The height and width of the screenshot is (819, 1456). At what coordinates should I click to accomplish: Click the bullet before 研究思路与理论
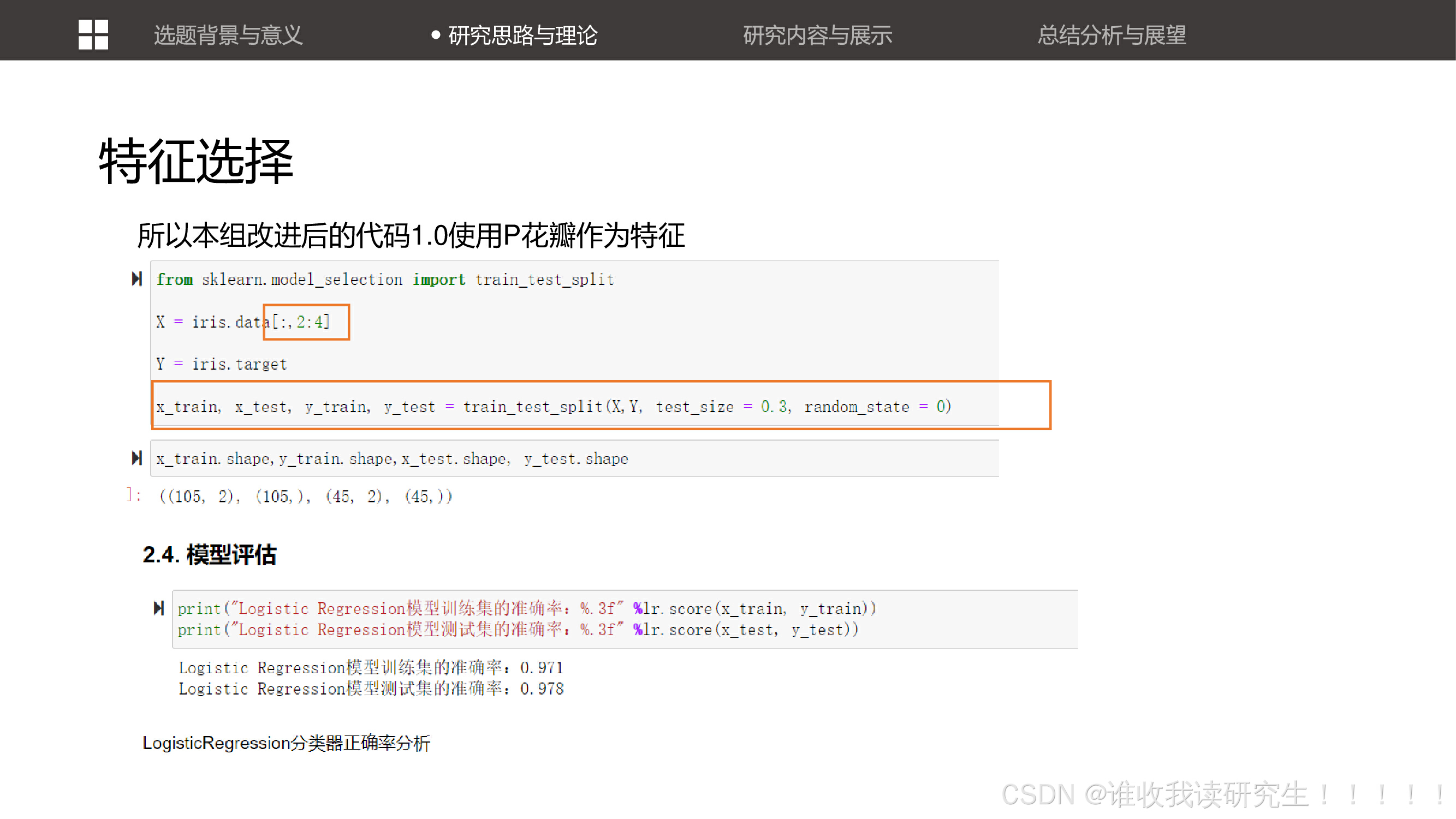click(x=436, y=35)
